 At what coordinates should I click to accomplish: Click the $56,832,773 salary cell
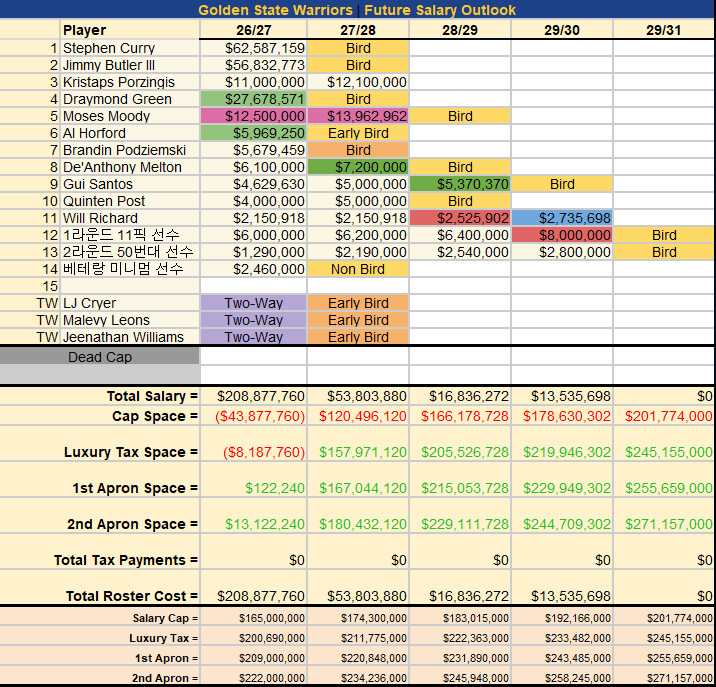click(253, 65)
